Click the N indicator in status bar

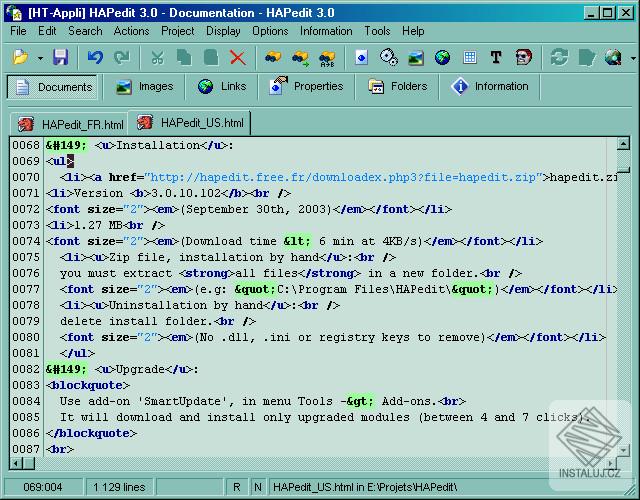(258, 487)
